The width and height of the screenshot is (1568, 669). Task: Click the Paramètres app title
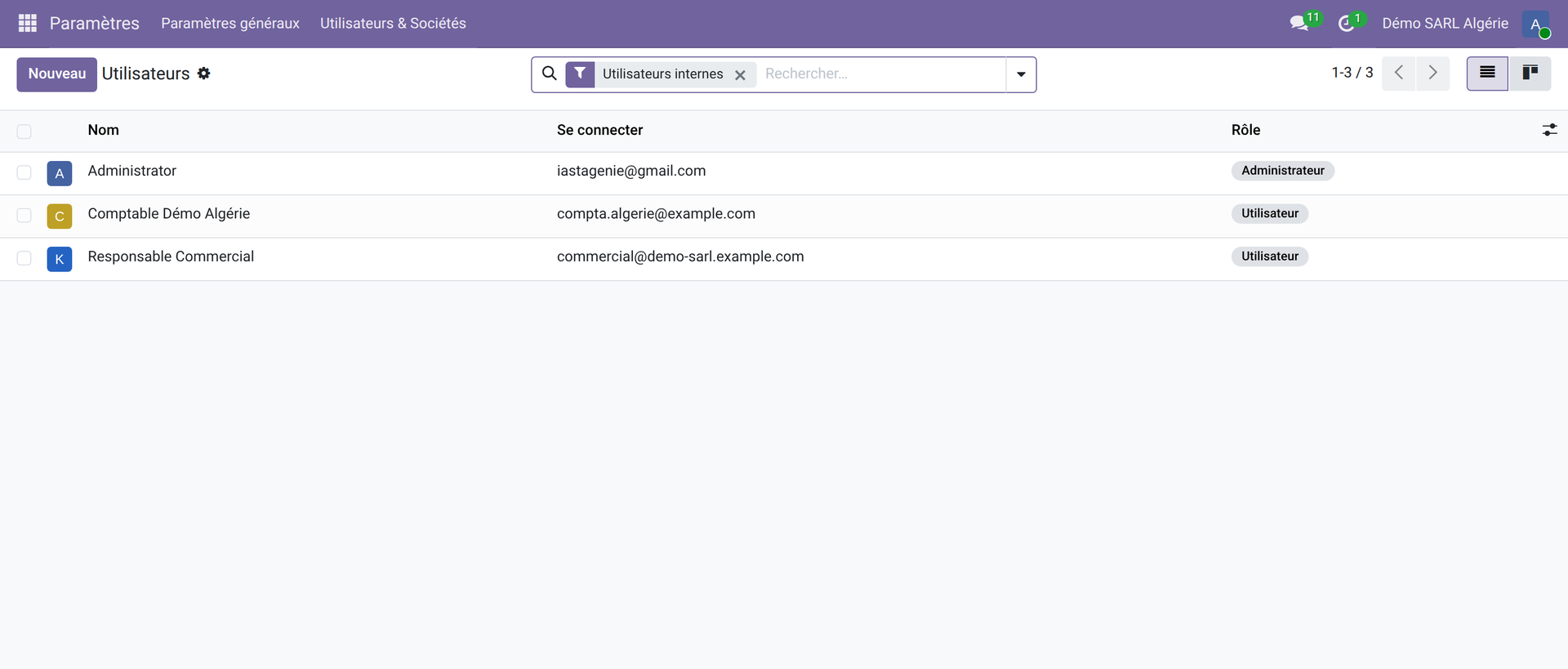point(95,24)
